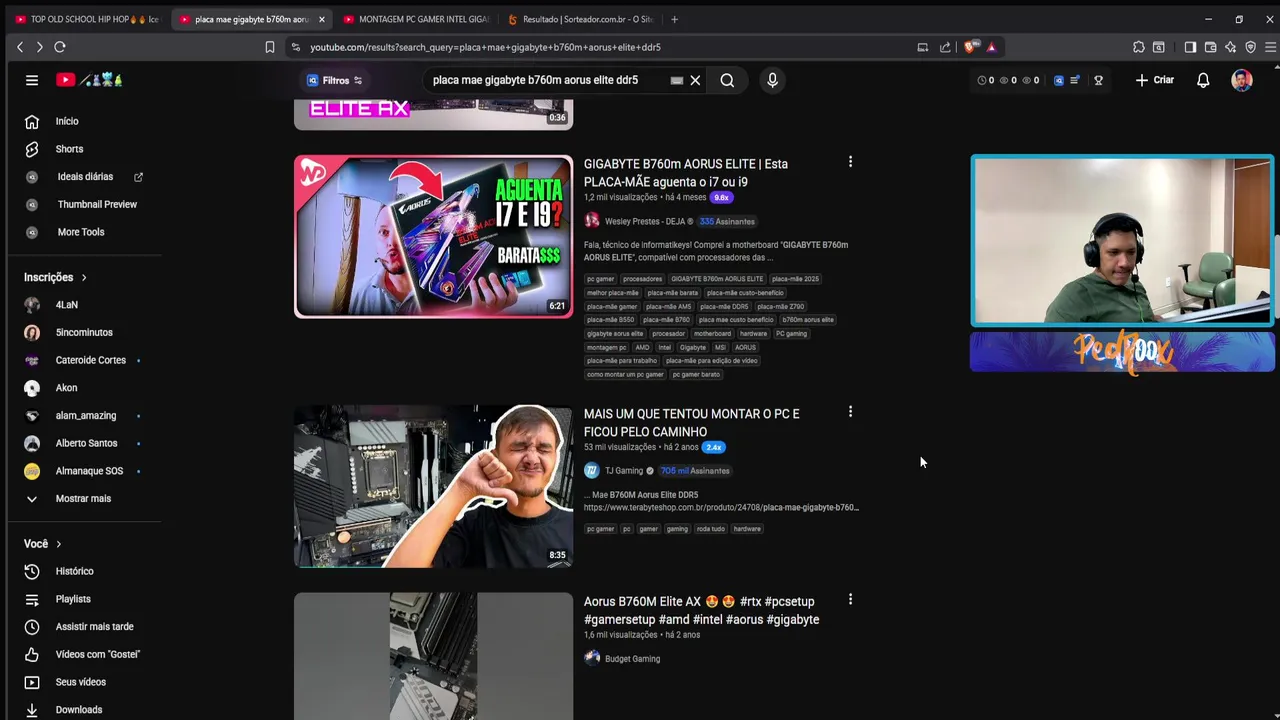Go to Início in the sidebar
This screenshot has height=720, width=1280.
(66, 121)
